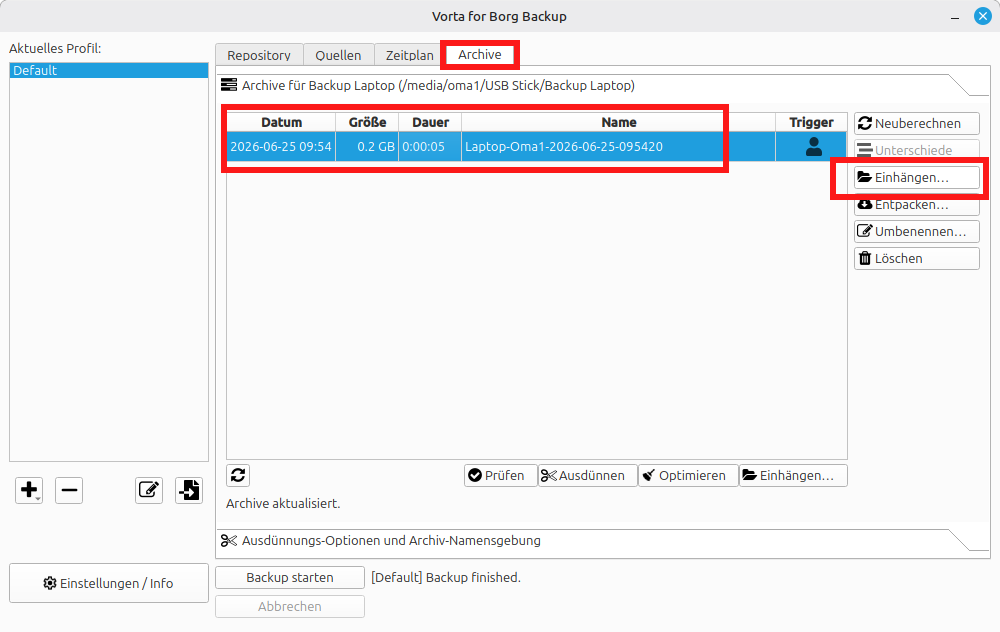
Task: Sort archives by Datum column header
Action: (x=281, y=122)
